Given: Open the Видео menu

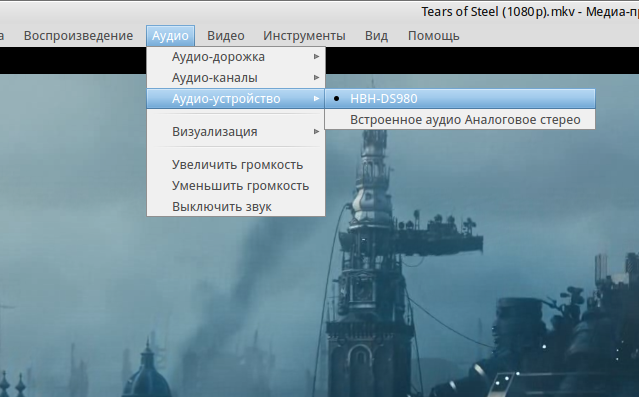Looking at the screenshot, I should pos(226,36).
